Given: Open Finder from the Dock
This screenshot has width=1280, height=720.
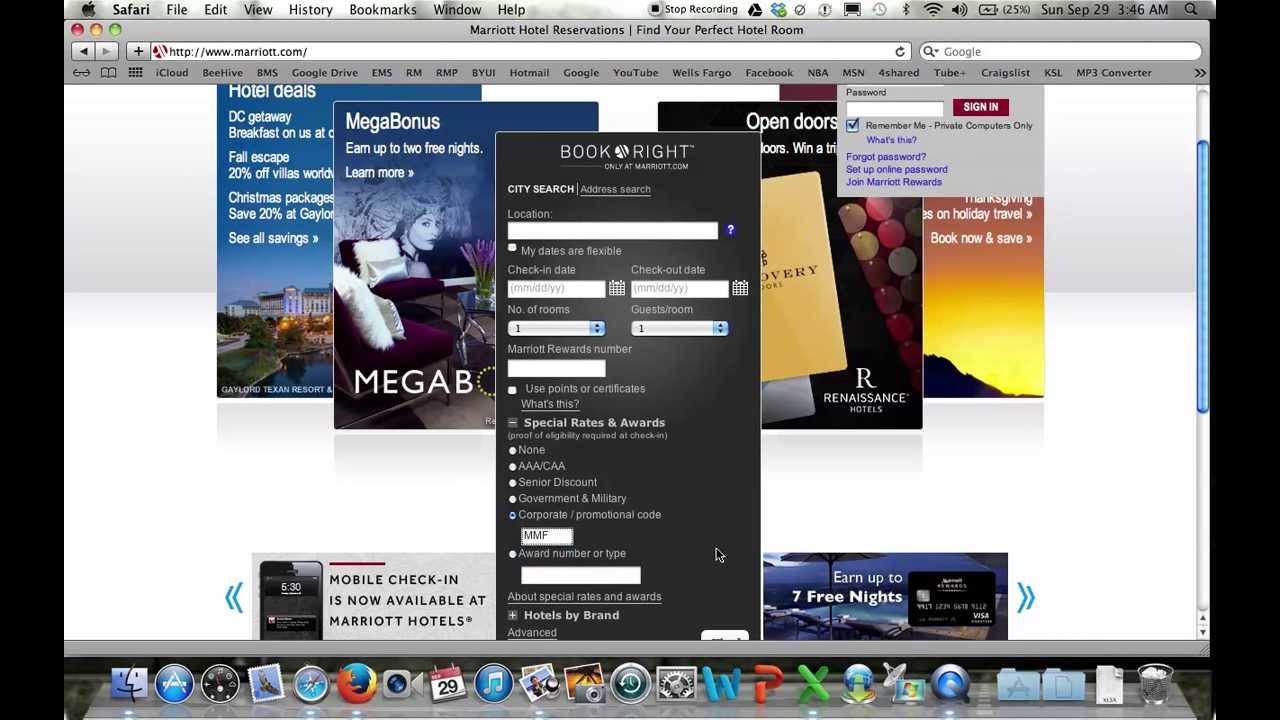Looking at the screenshot, I should pyautogui.click(x=129, y=685).
